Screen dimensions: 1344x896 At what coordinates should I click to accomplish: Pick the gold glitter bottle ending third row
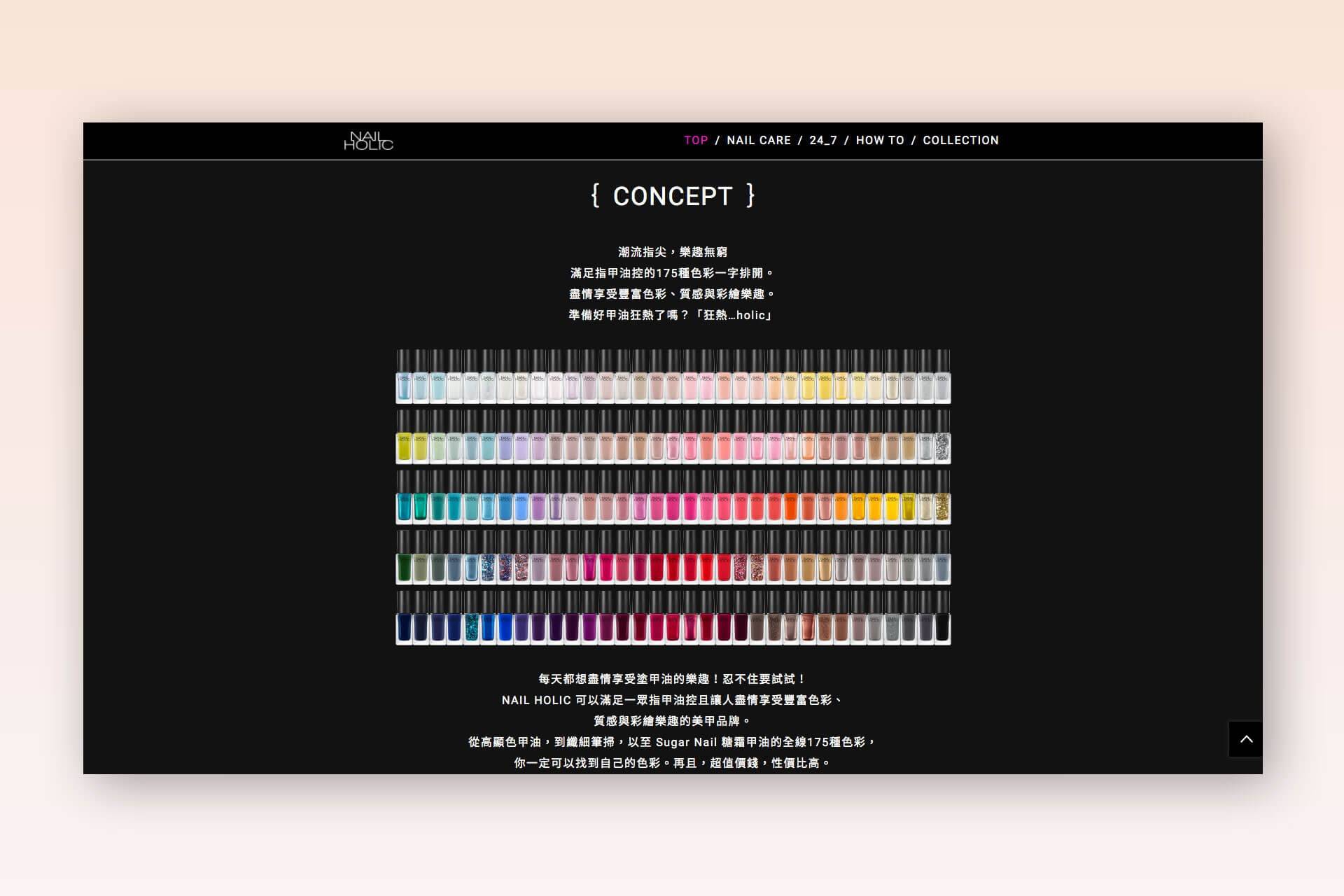942,505
